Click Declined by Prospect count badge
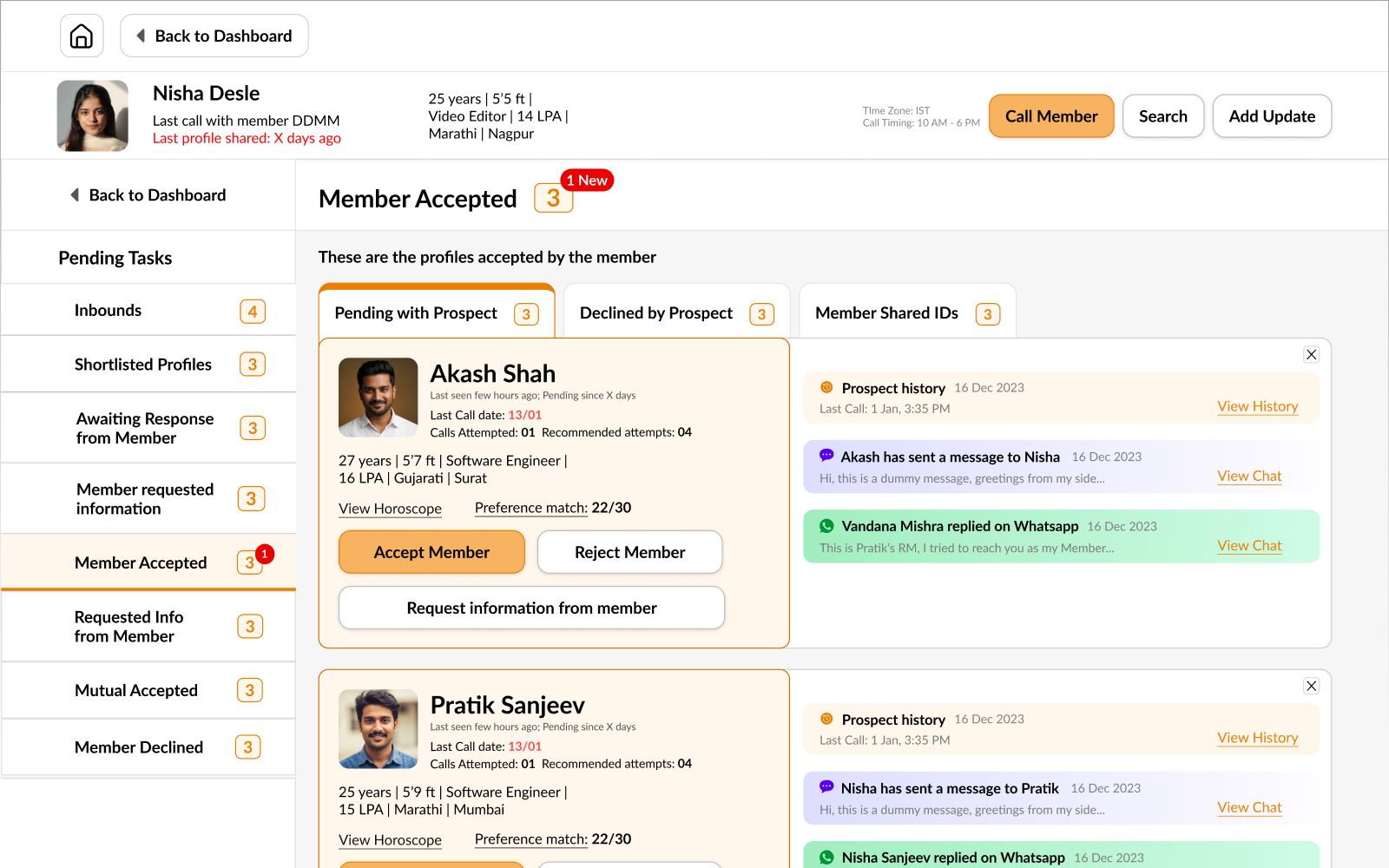 point(761,314)
